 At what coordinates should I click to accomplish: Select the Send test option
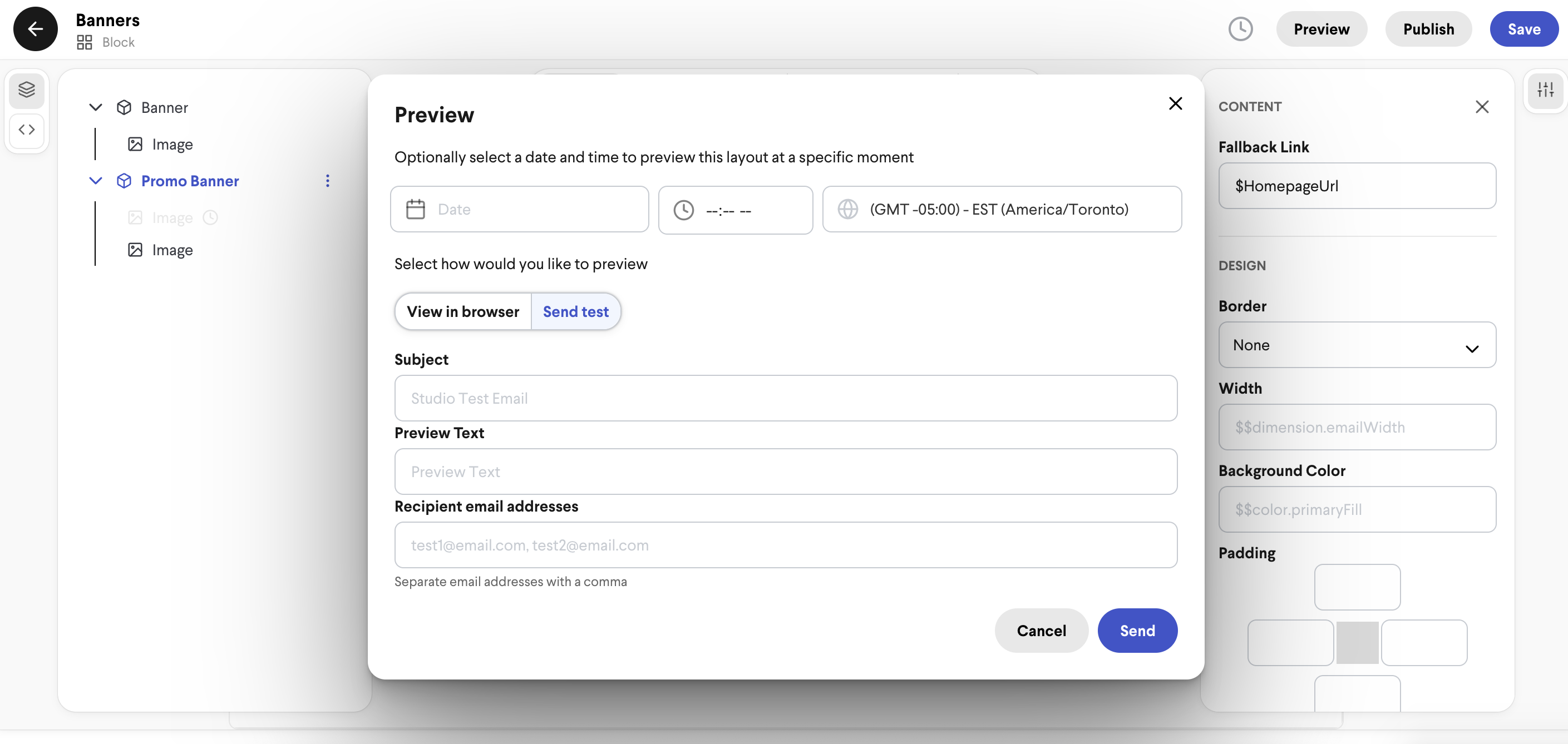575,311
